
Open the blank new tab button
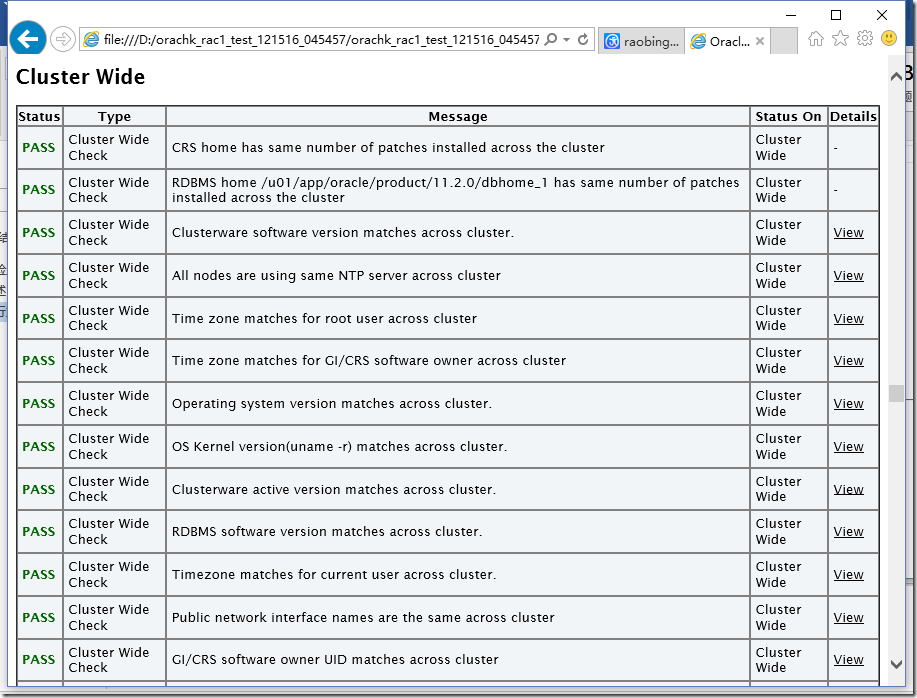coord(785,41)
